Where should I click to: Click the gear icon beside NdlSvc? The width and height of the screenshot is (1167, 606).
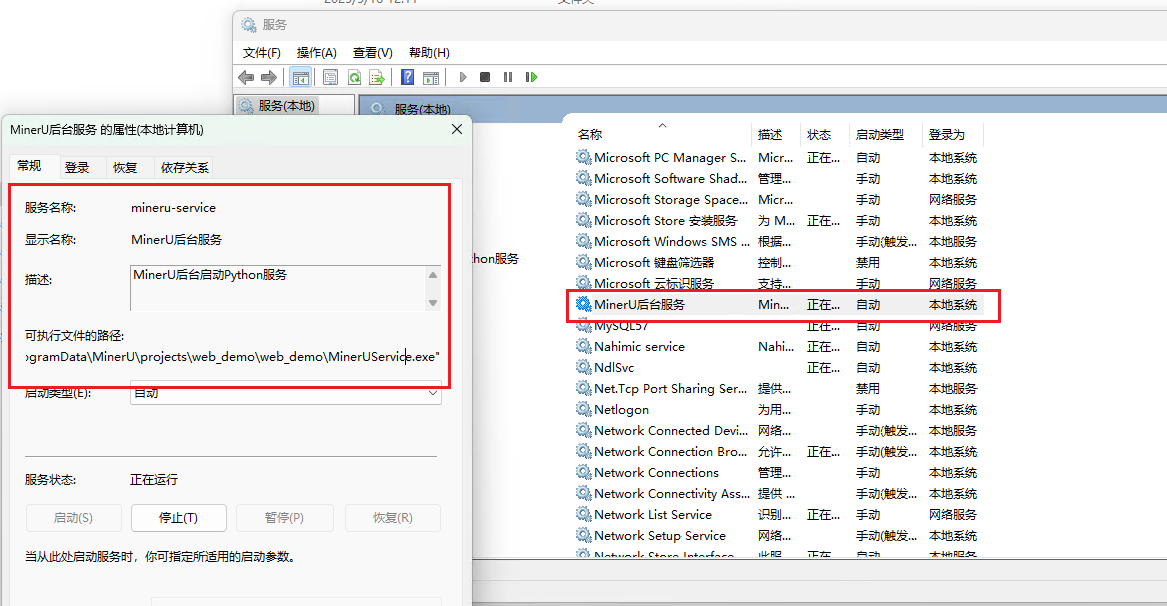[584, 367]
